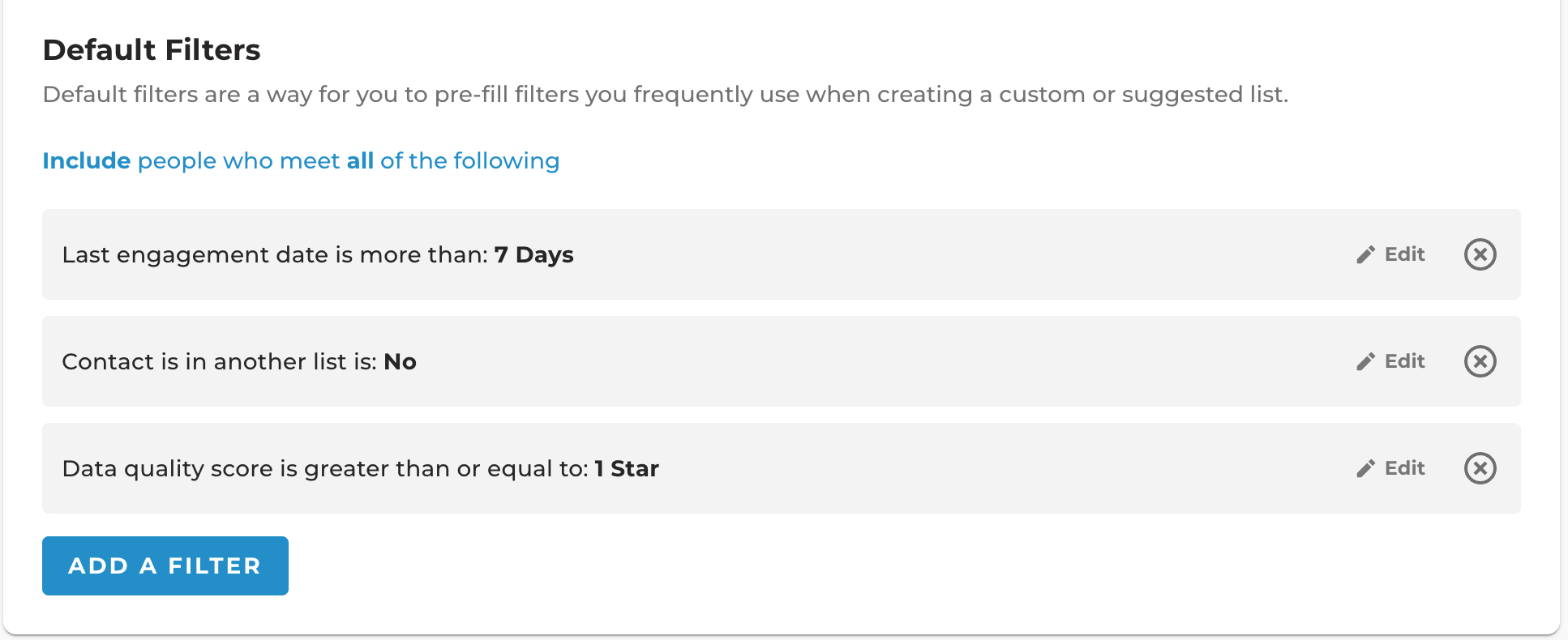1568x640 pixels.
Task: Switch the bold 'all' match condition
Action: (x=360, y=160)
